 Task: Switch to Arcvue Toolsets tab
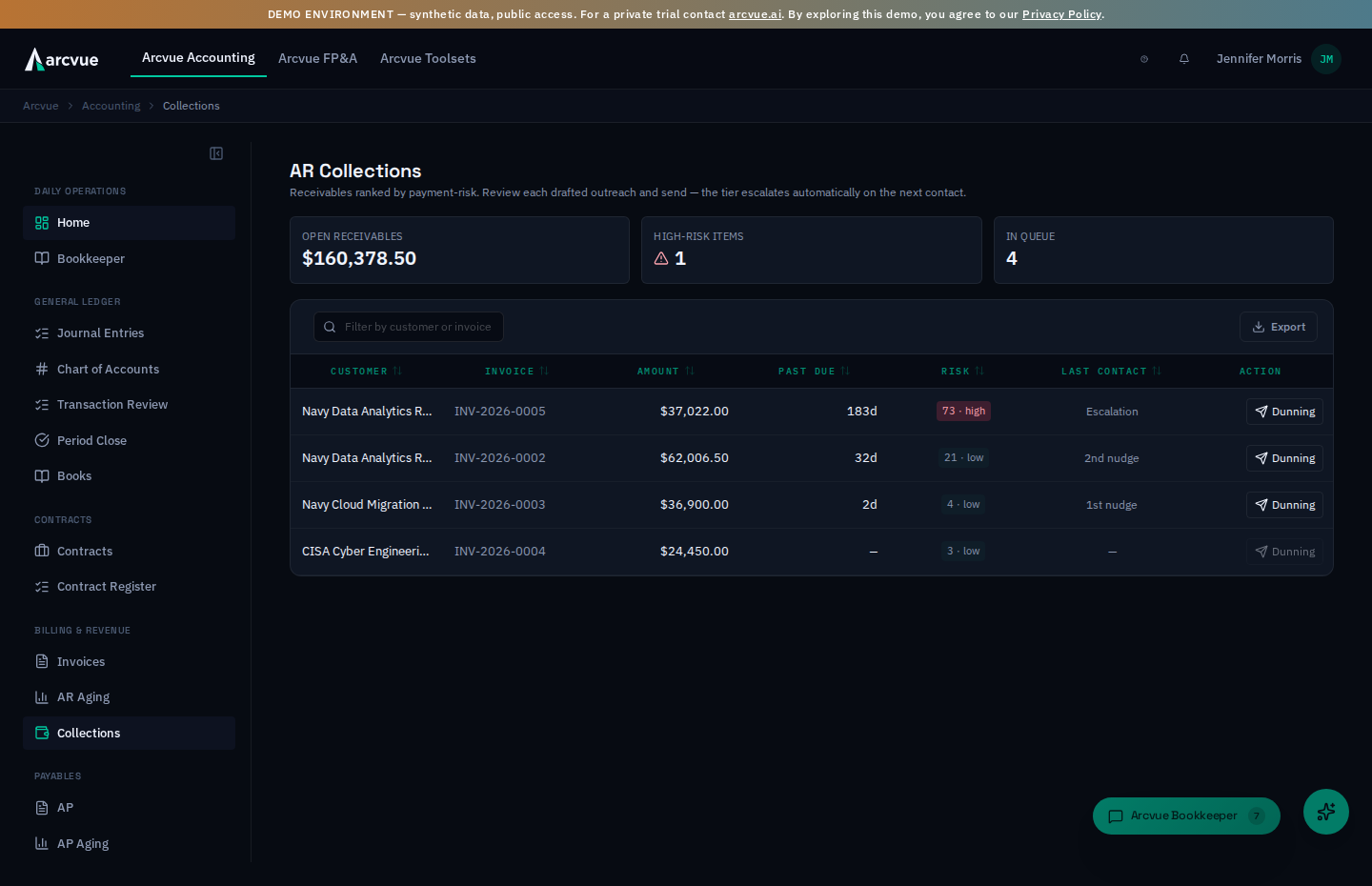pos(428,59)
